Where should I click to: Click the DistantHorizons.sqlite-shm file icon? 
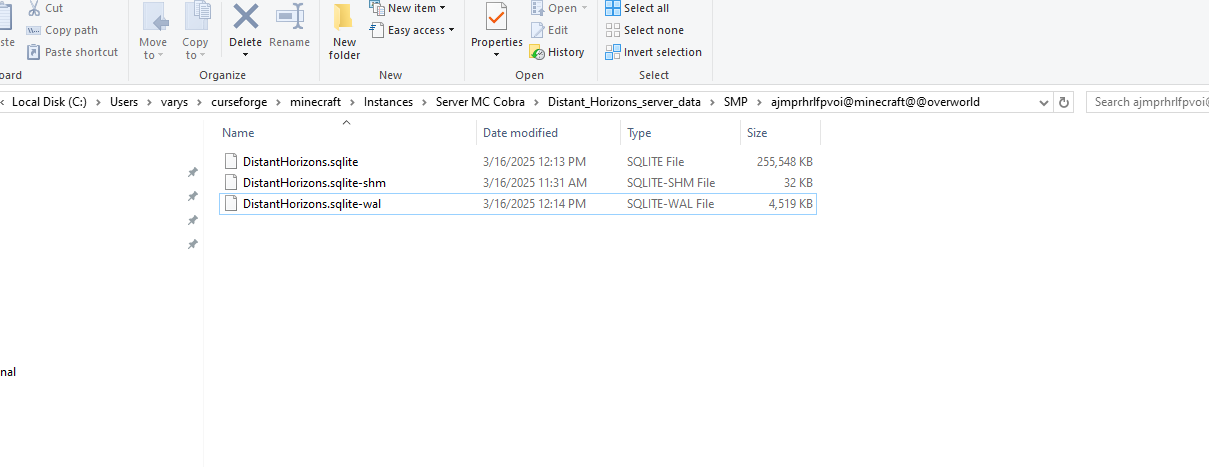231,182
